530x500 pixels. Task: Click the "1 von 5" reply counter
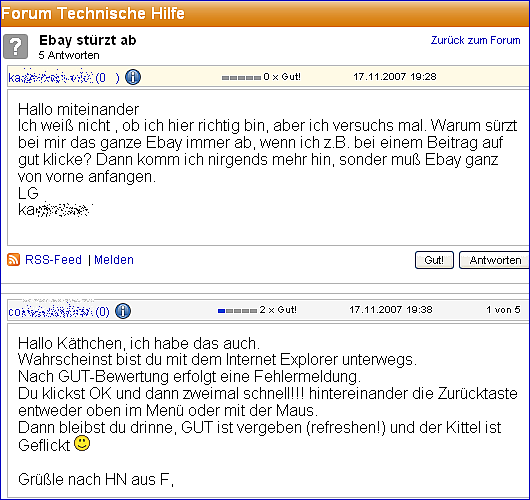503,310
